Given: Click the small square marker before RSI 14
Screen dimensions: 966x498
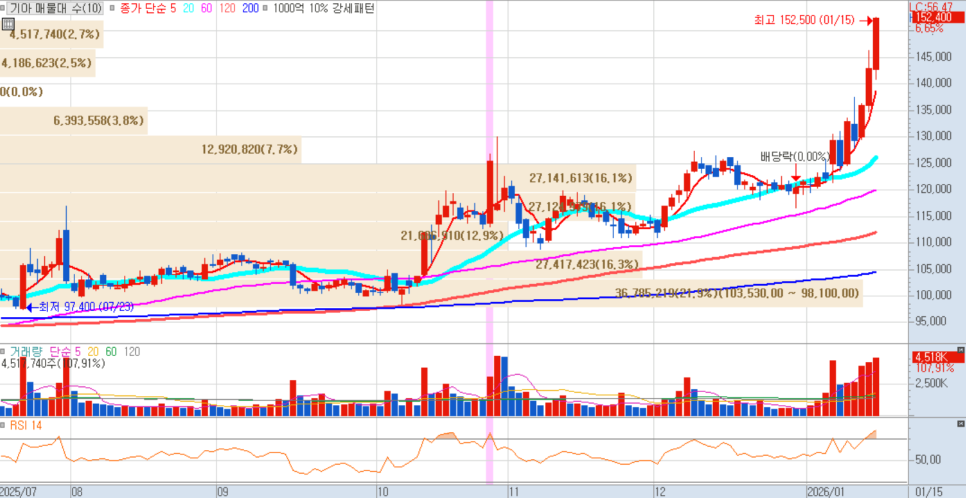Looking at the screenshot, I should 4,426.
